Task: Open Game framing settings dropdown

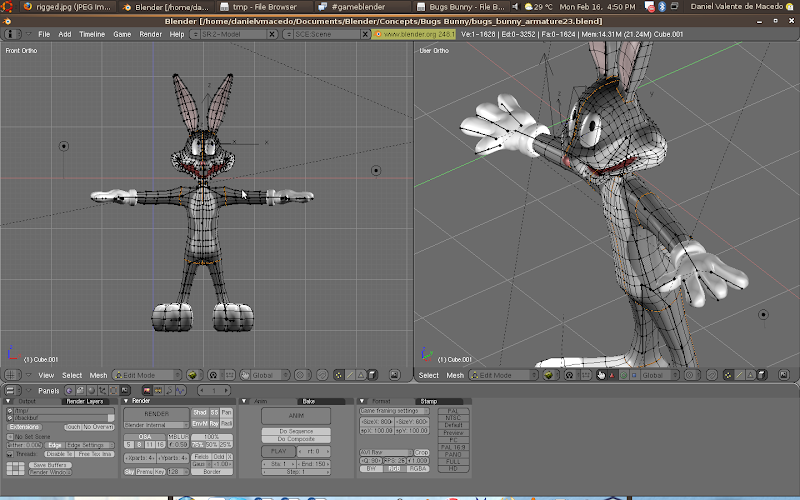Action: (x=394, y=411)
